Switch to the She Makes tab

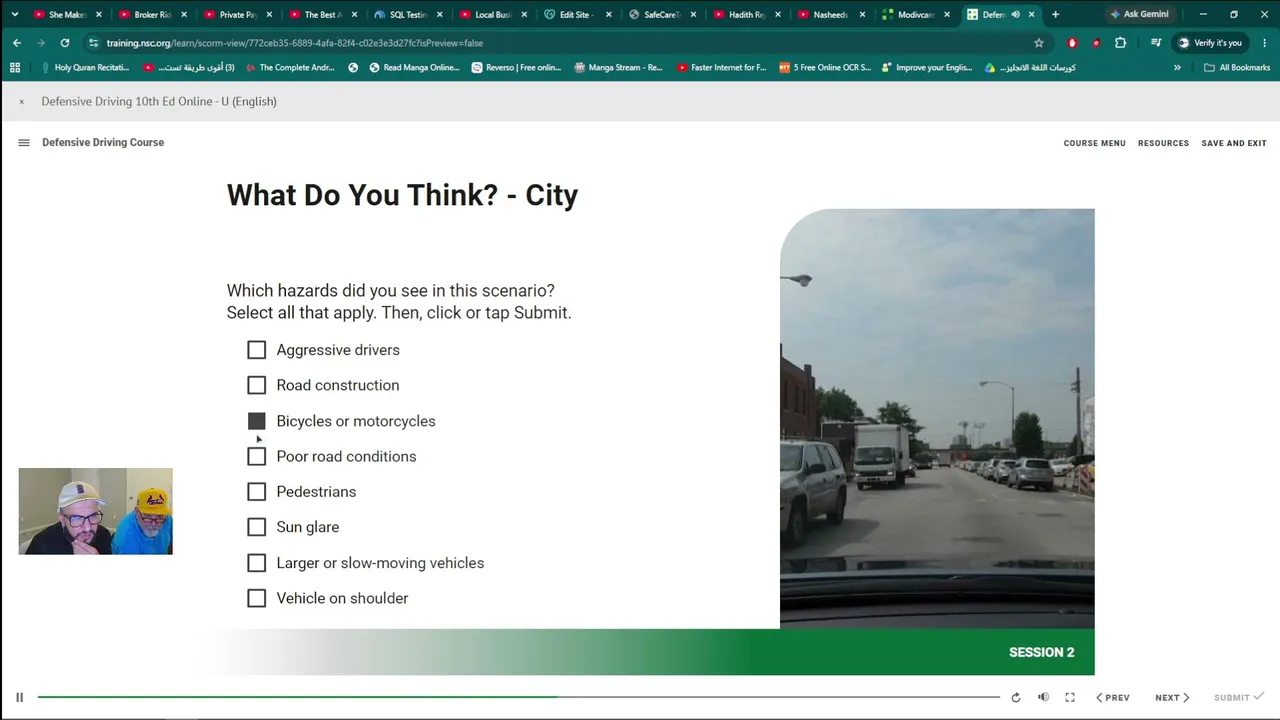point(67,15)
